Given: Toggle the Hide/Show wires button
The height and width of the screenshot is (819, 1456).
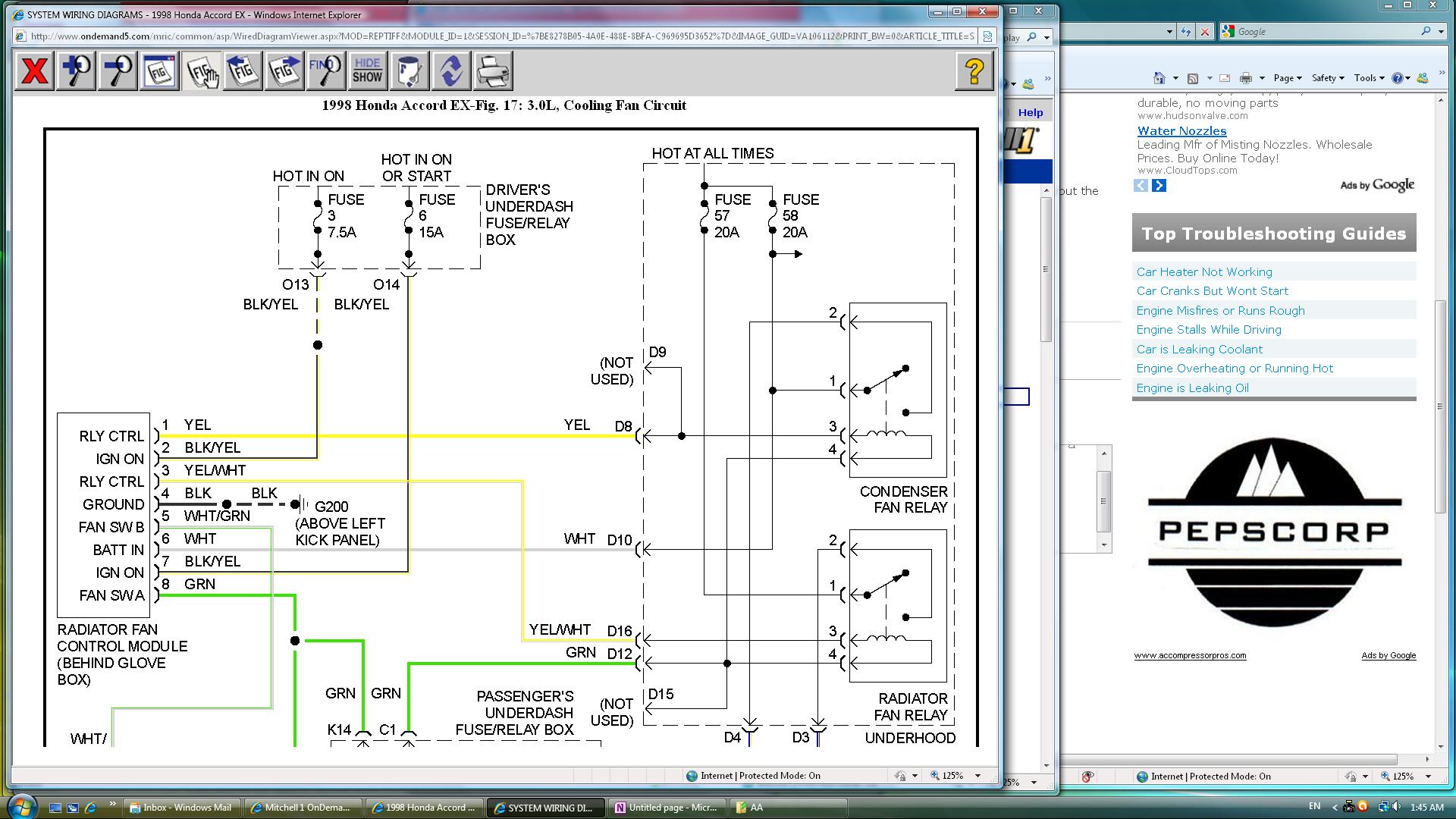Looking at the screenshot, I should click(368, 71).
